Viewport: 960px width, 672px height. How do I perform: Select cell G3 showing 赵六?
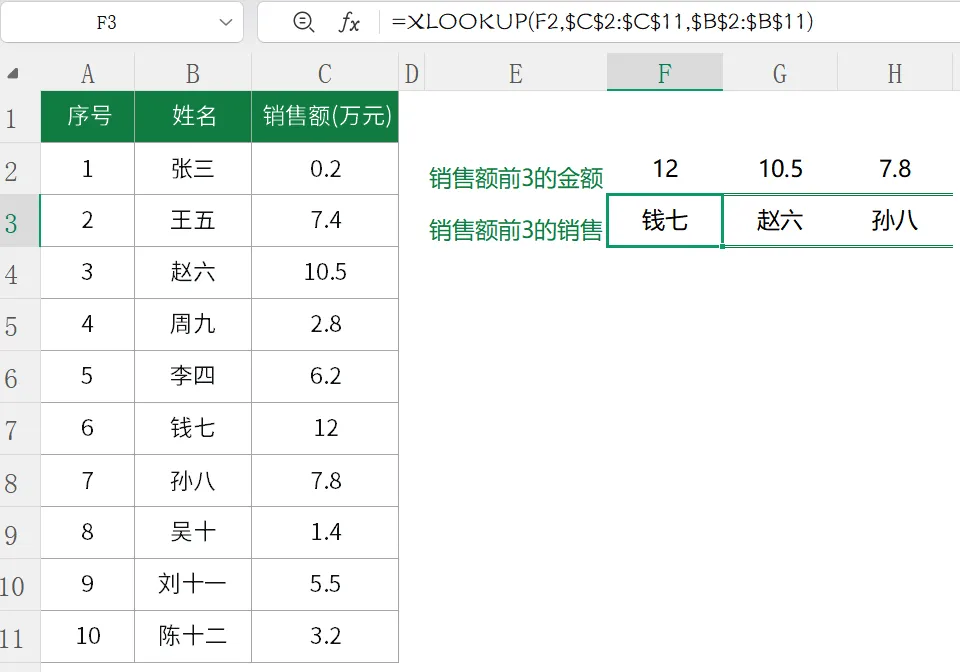780,221
